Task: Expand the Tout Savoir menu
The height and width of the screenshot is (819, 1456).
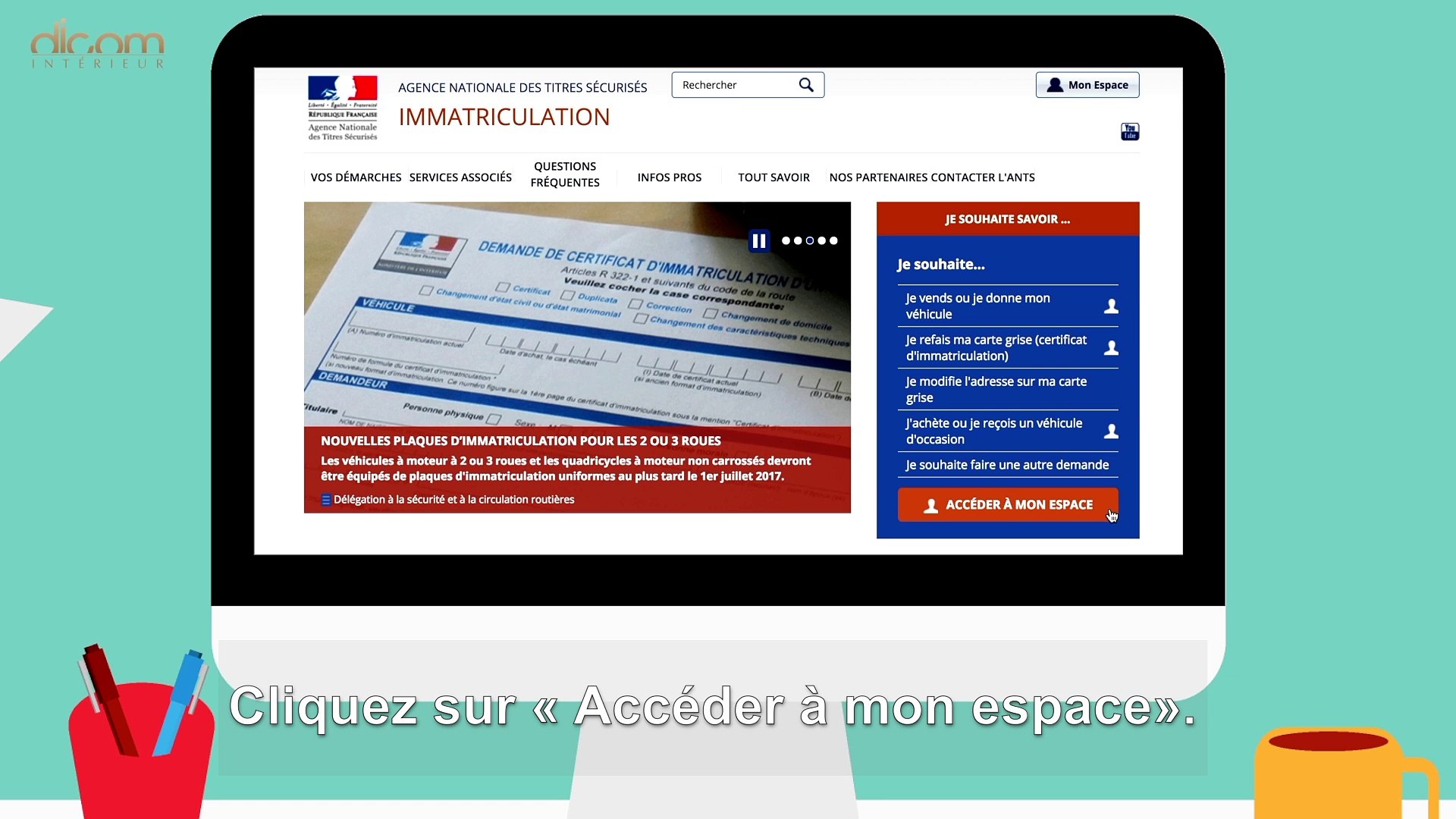Action: pos(773,177)
